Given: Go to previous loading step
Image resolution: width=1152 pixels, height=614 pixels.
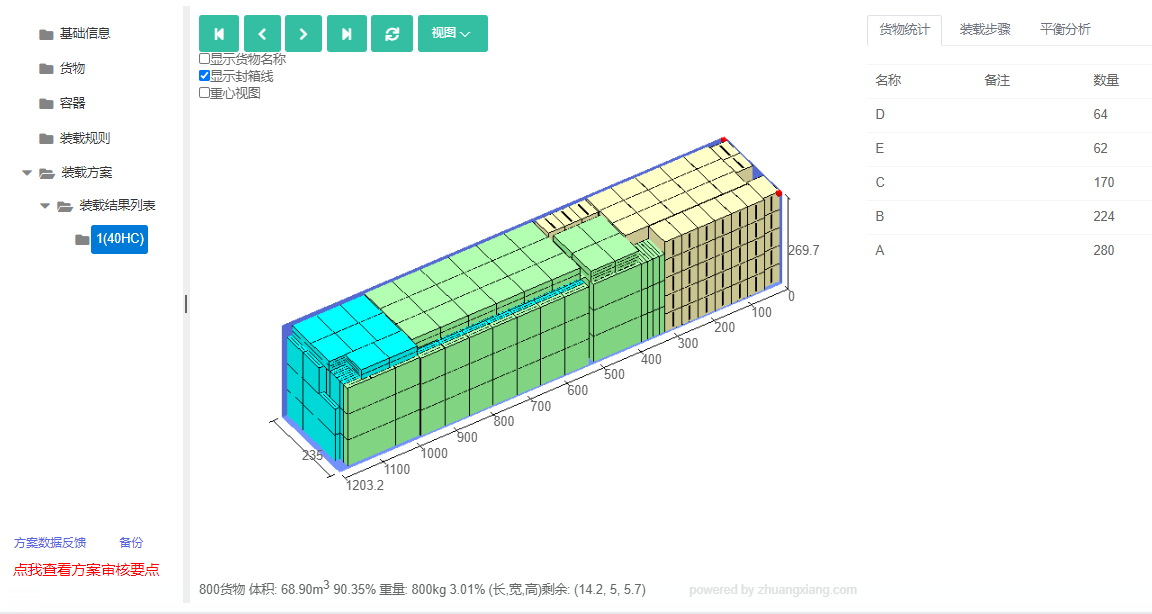Looking at the screenshot, I should pos(262,34).
